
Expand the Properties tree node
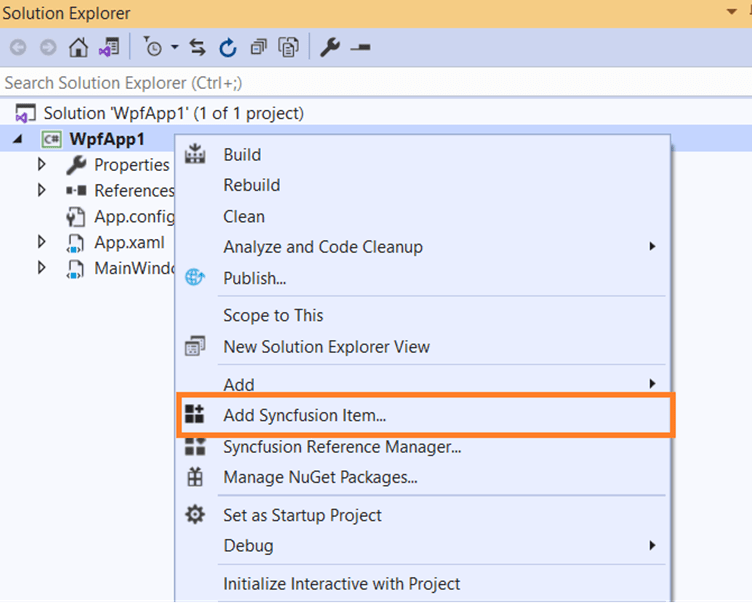click(42, 164)
